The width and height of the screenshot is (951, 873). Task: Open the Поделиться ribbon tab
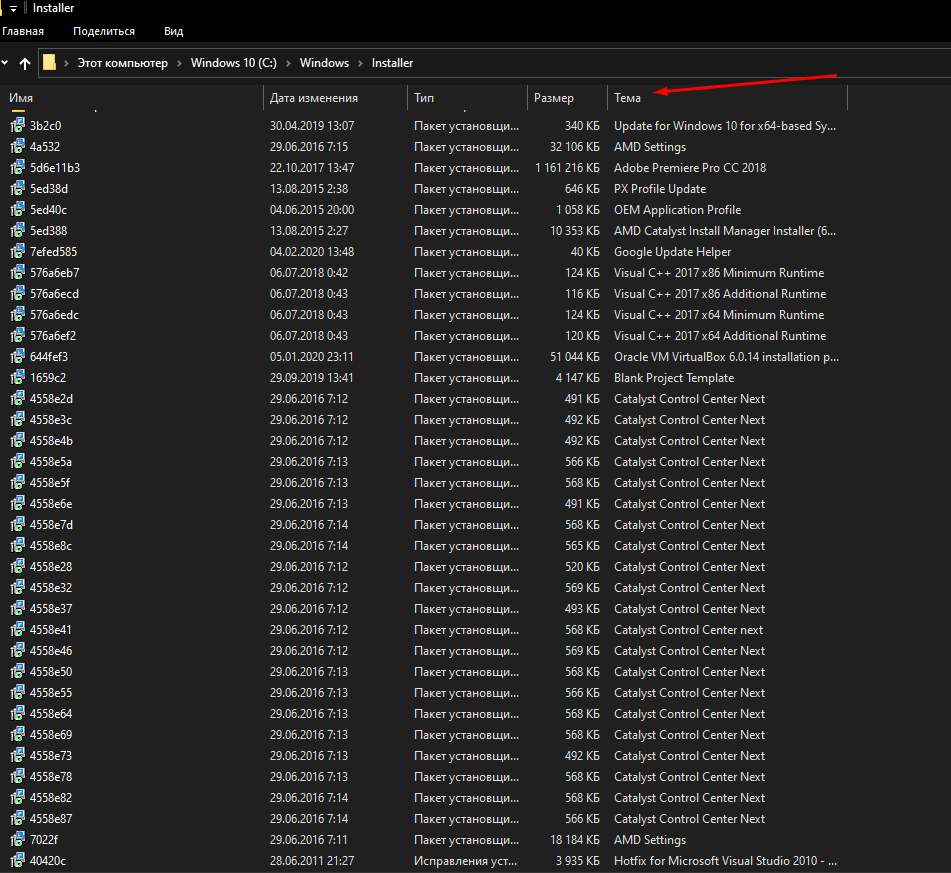(x=104, y=31)
